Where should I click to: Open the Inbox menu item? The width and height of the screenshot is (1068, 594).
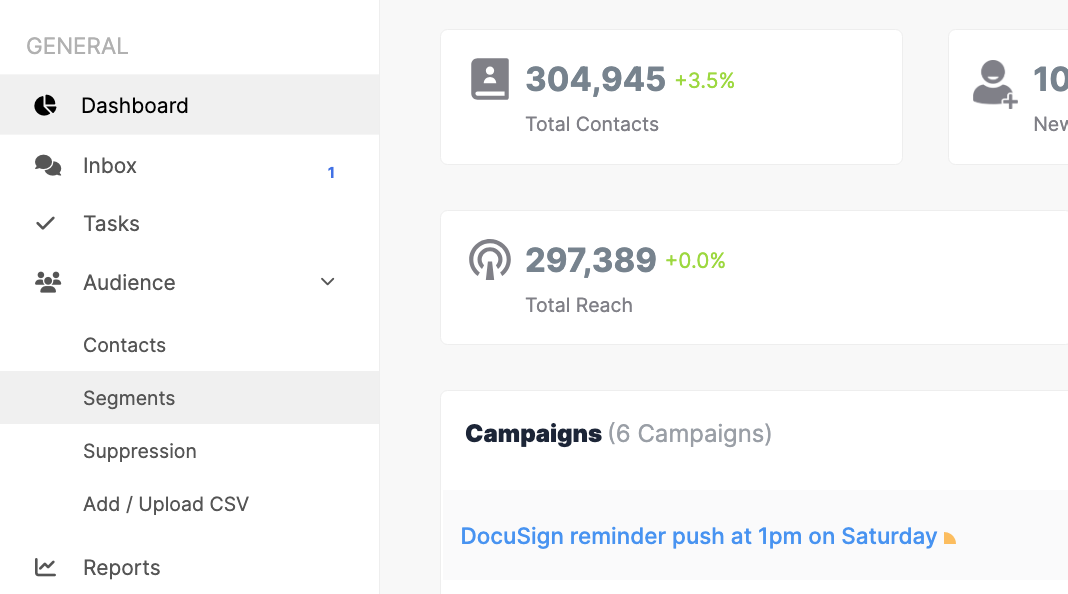(110, 165)
